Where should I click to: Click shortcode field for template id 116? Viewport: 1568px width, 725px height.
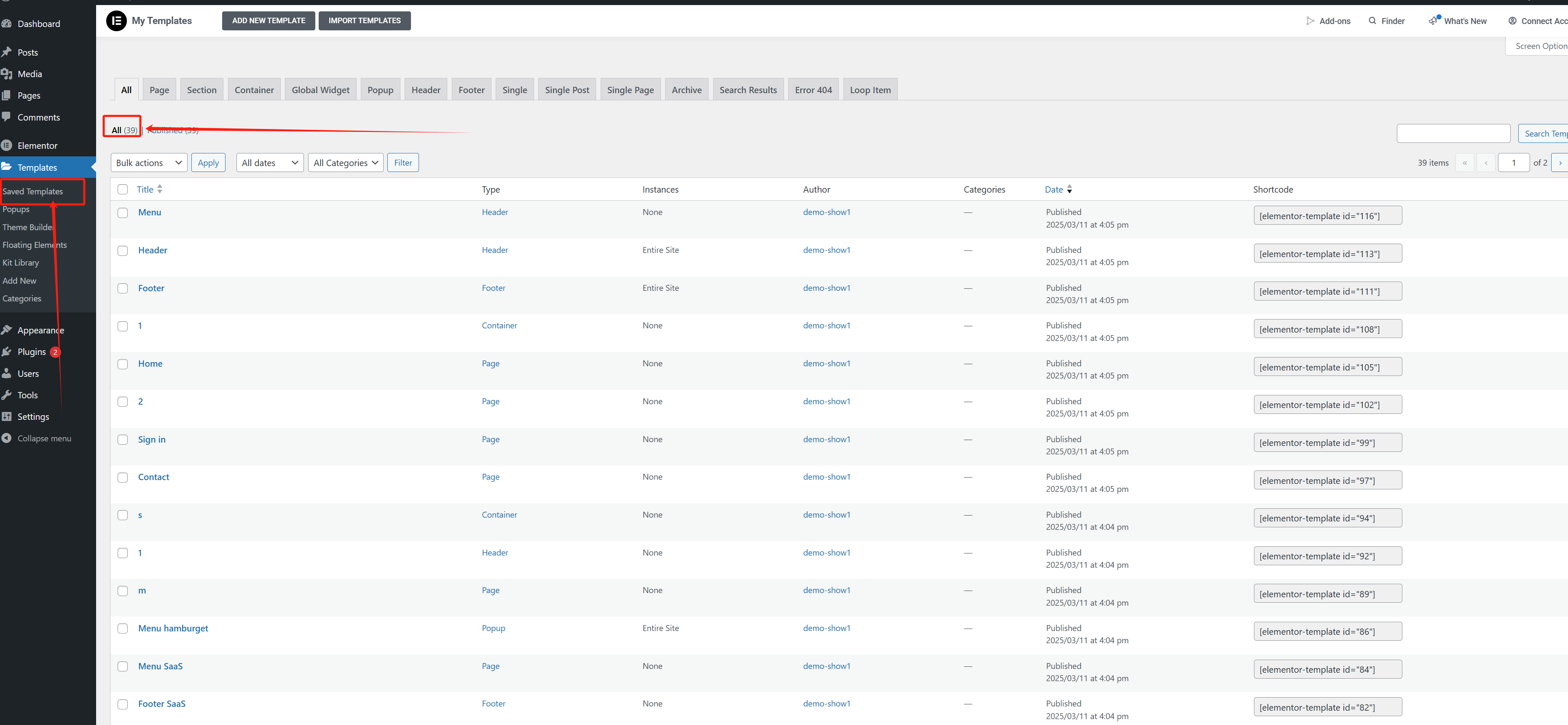(x=1327, y=215)
